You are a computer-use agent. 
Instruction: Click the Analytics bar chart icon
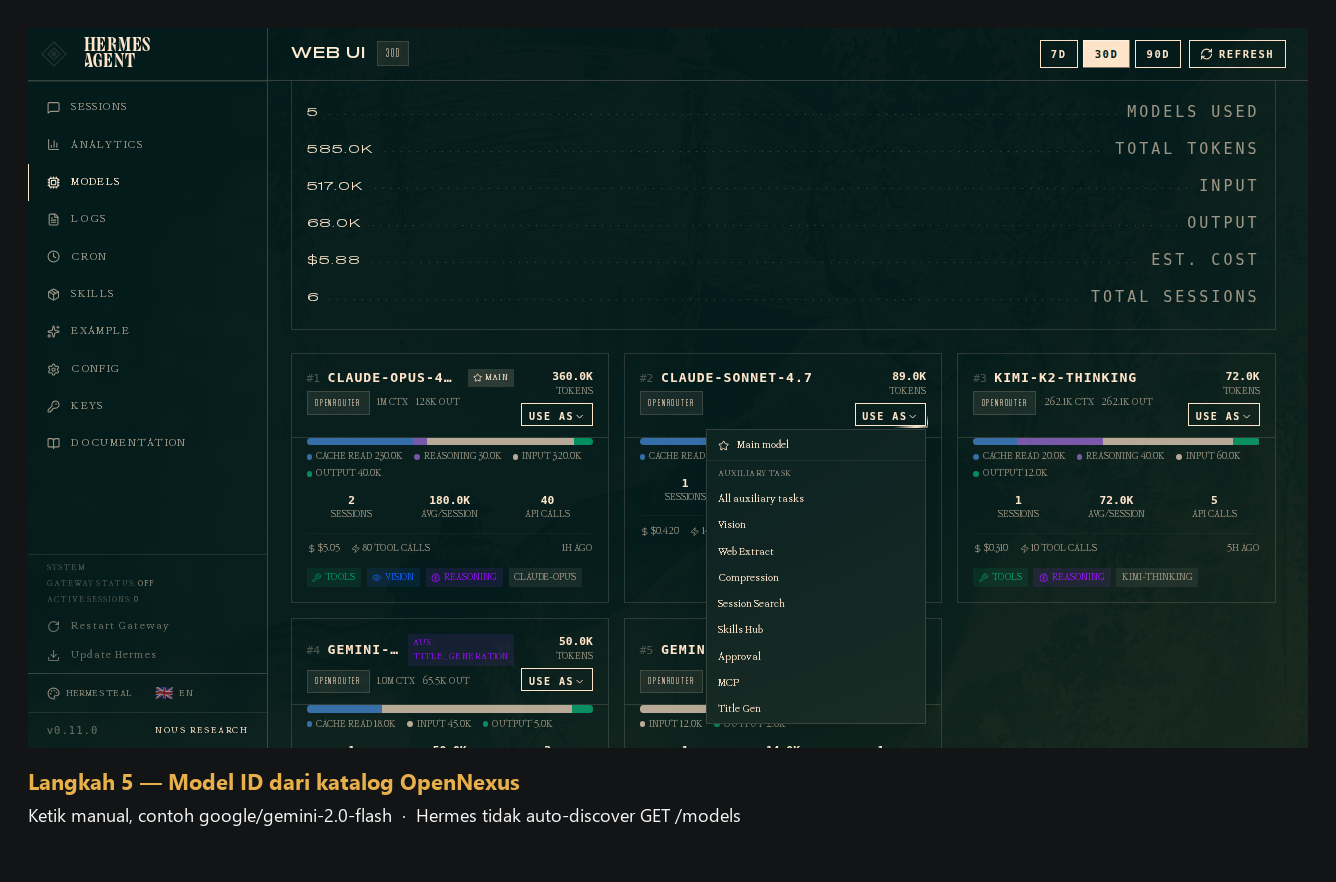53,145
